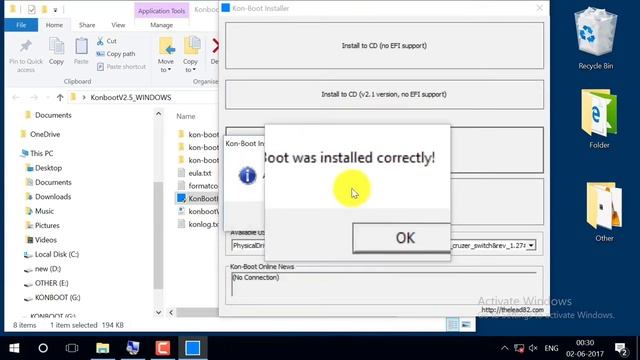Image resolution: width=640 pixels, height=360 pixels.
Task: Click Copy path in the ribbon
Action: click(x=116, y=54)
